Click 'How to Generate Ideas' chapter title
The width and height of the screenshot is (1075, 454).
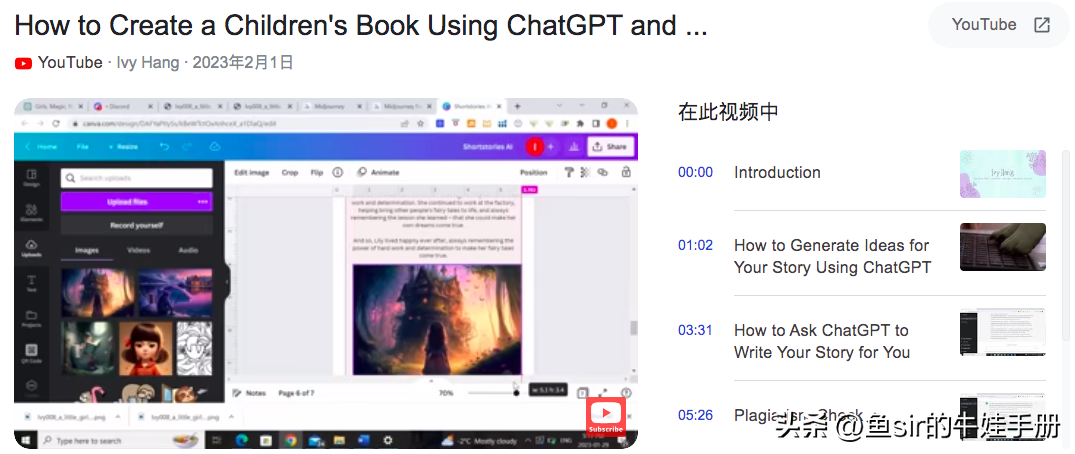point(832,256)
